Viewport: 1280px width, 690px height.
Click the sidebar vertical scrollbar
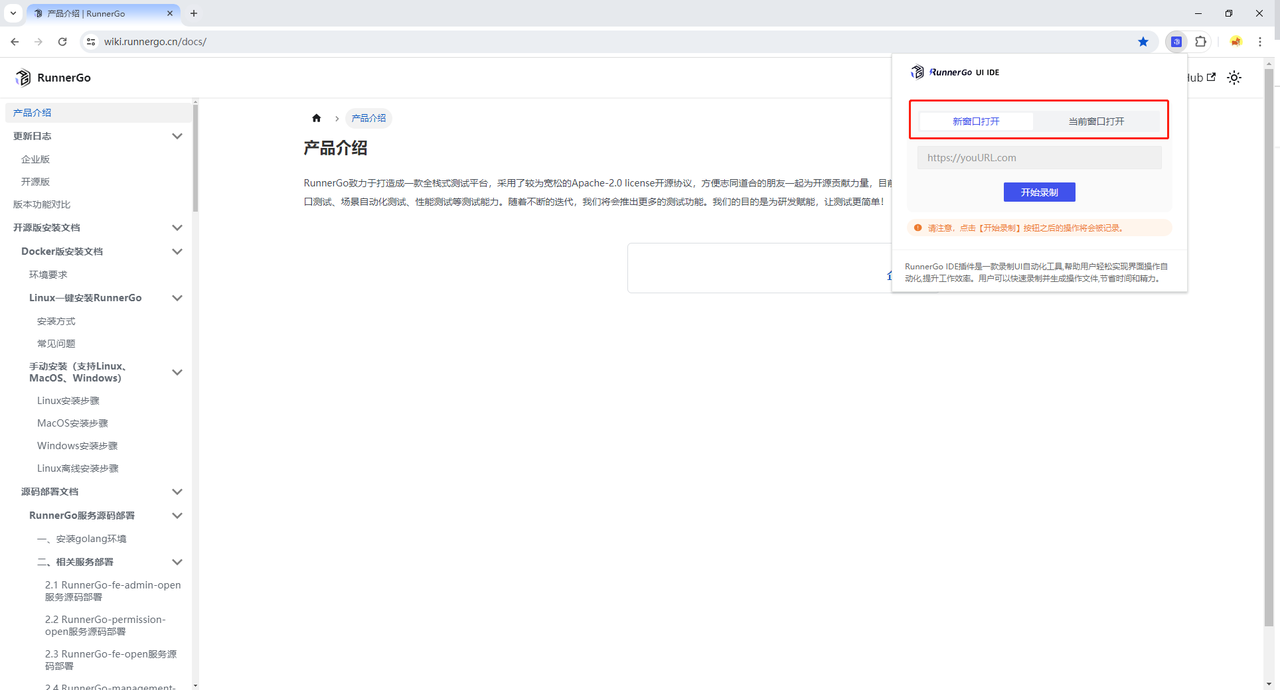pyautogui.click(x=195, y=160)
